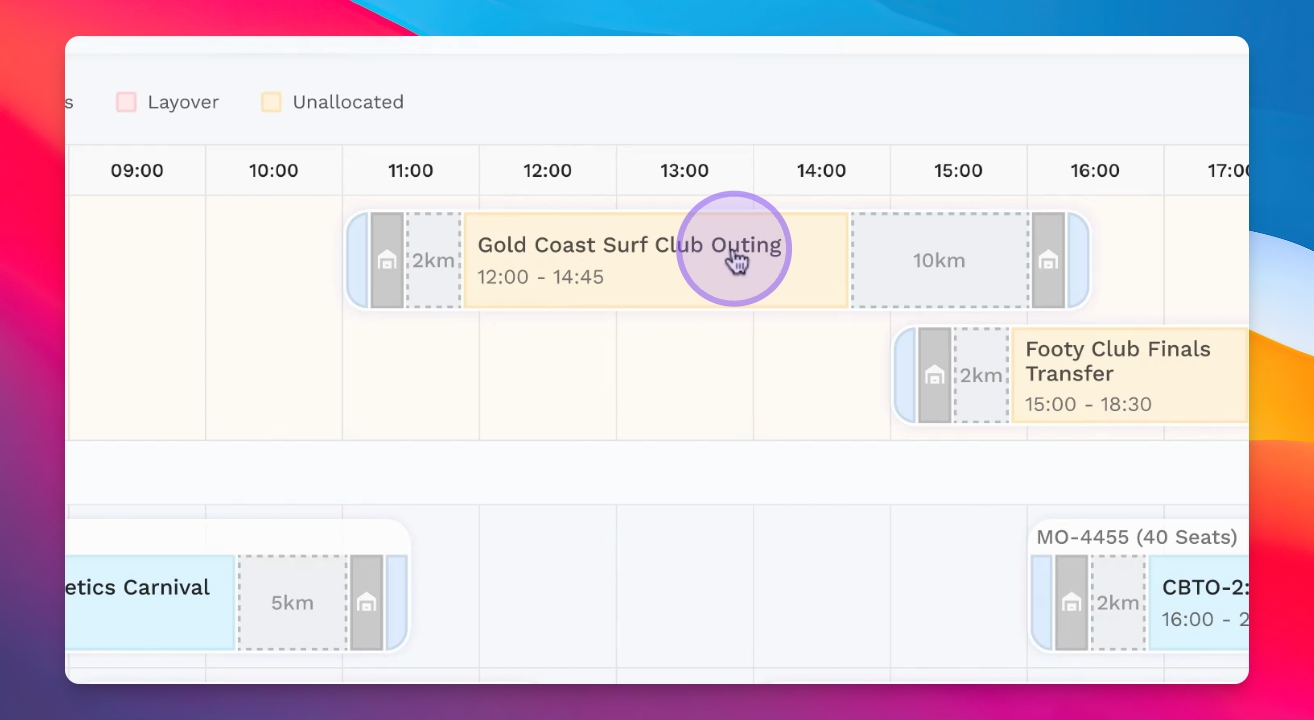Click the 16:00 timeline header
Screen dimensions: 1314x720
point(1094,170)
